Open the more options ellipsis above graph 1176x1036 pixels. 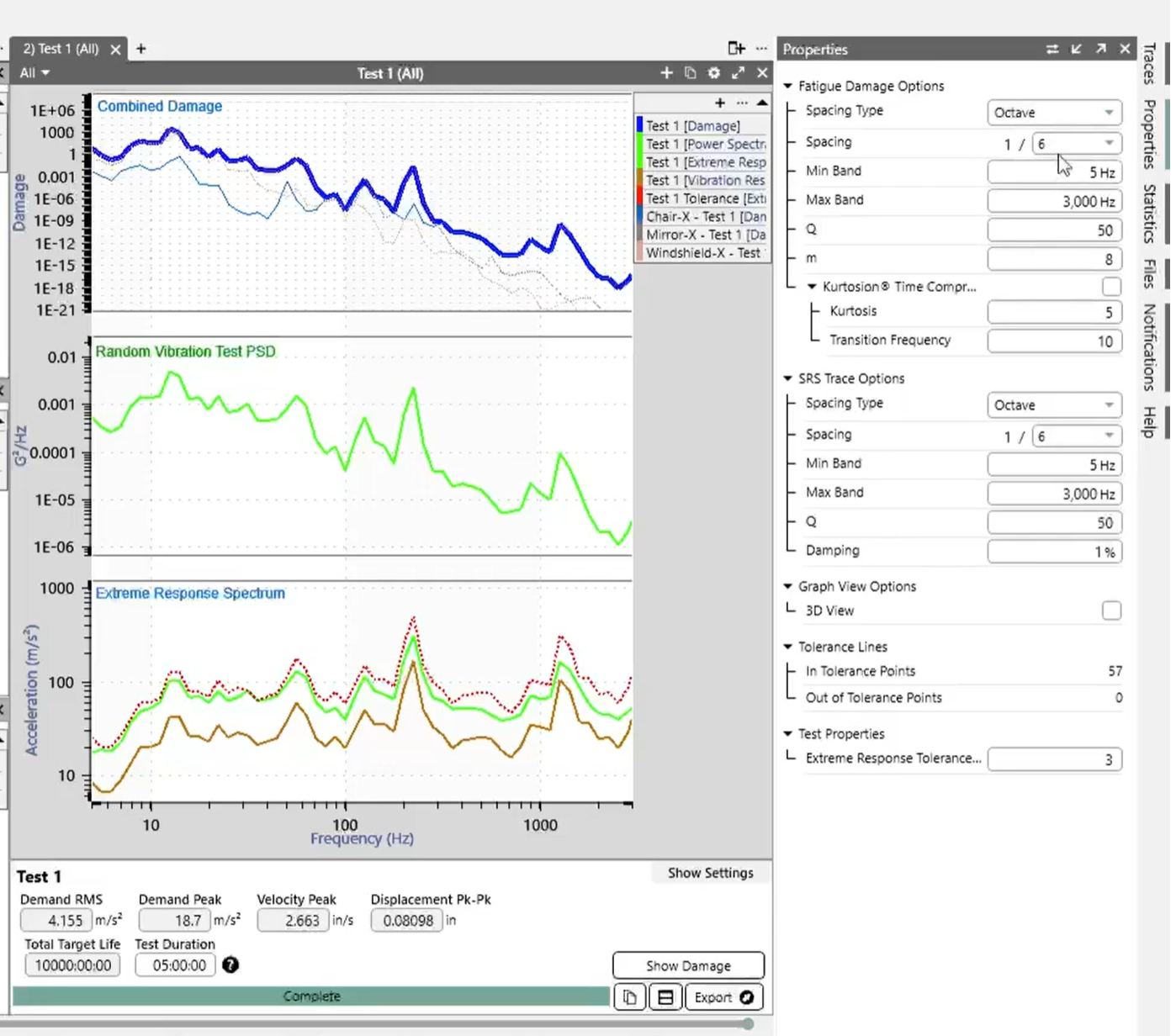(x=761, y=48)
